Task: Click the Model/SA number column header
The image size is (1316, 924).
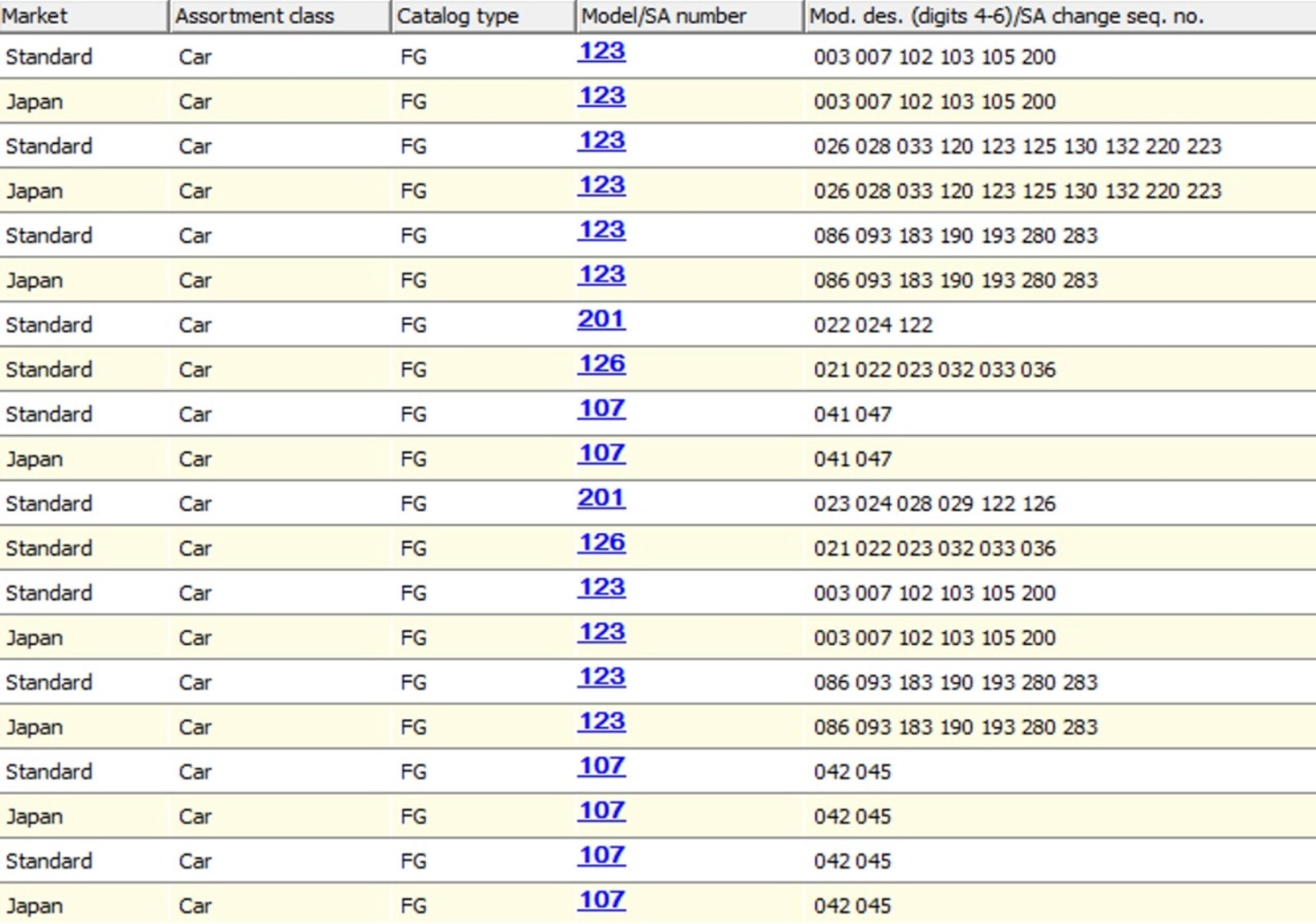Action: (689, 16)
